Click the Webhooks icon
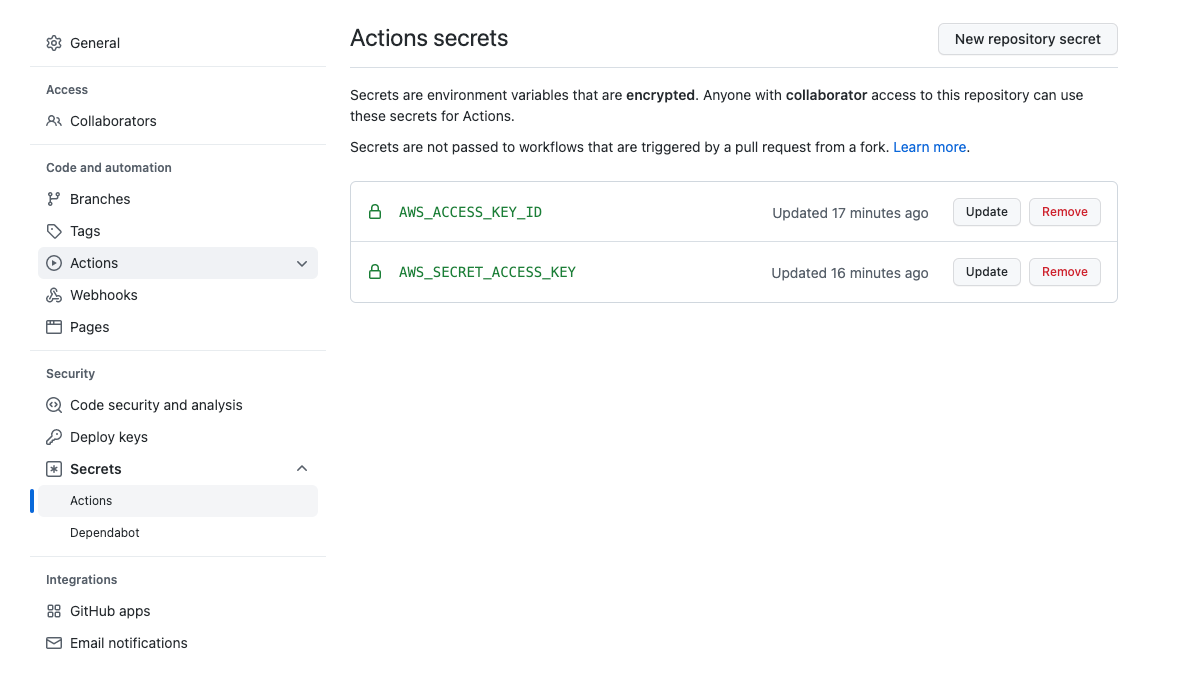The image size is (1193, 677). 54,295
